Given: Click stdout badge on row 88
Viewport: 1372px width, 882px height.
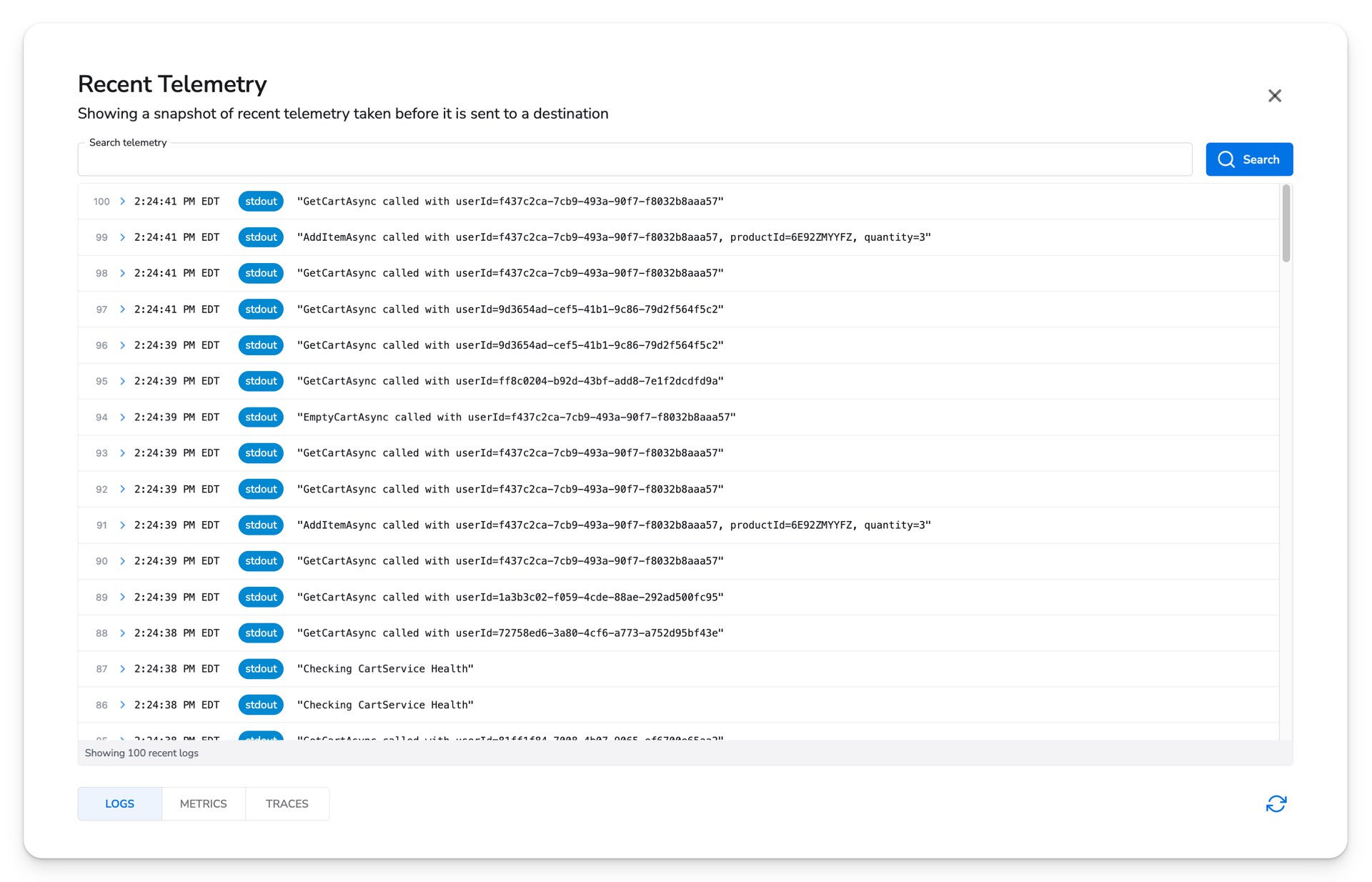Looking at the screenshot, I should click(x=261, y=633).
